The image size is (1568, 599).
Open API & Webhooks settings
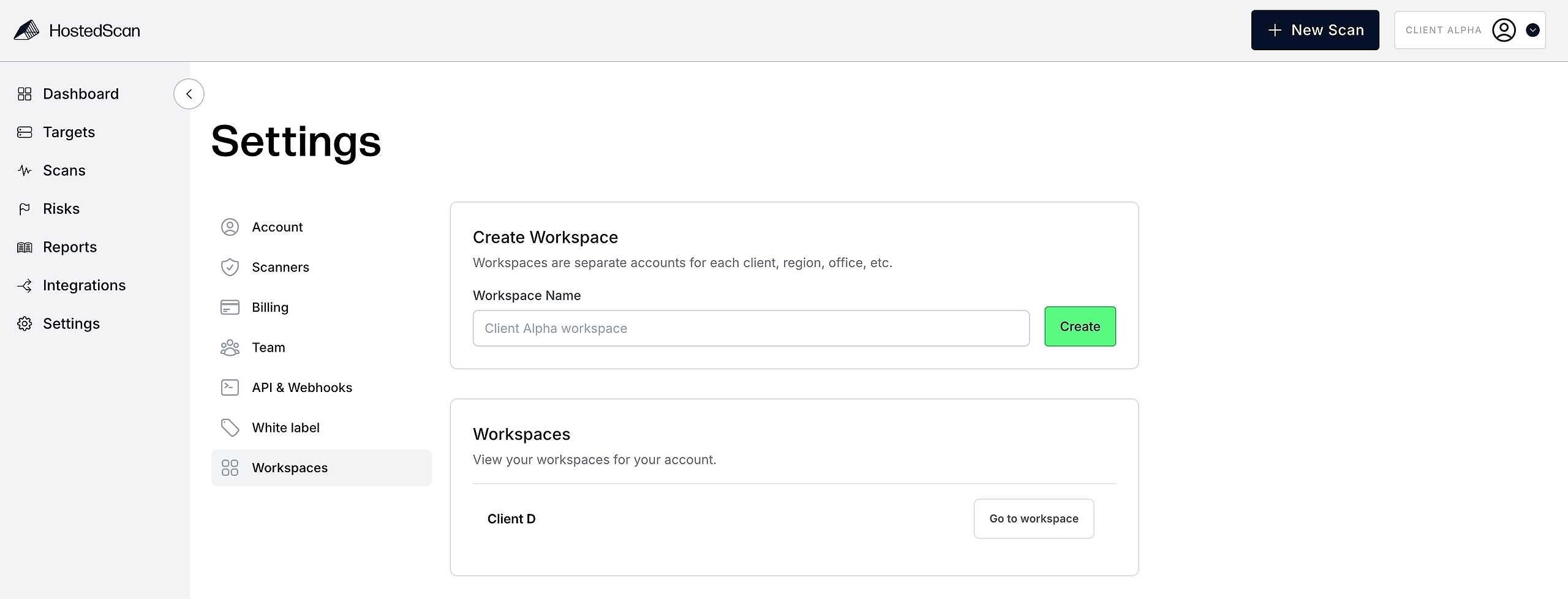point(301,388)
